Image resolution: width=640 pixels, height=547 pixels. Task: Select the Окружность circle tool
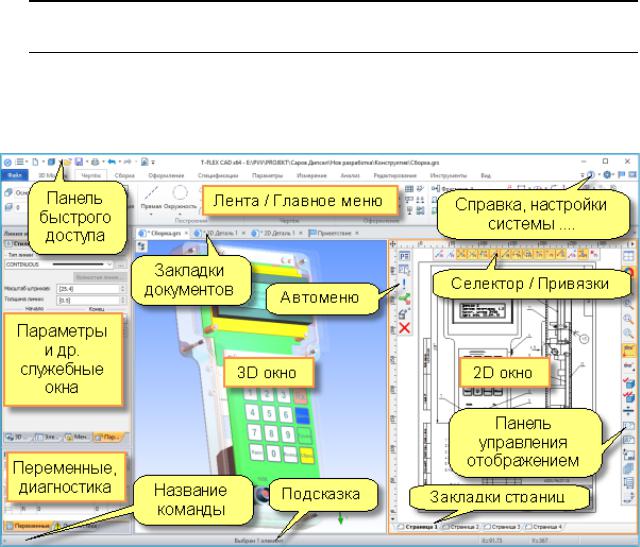pyautogui.click(x=180, y=198)
